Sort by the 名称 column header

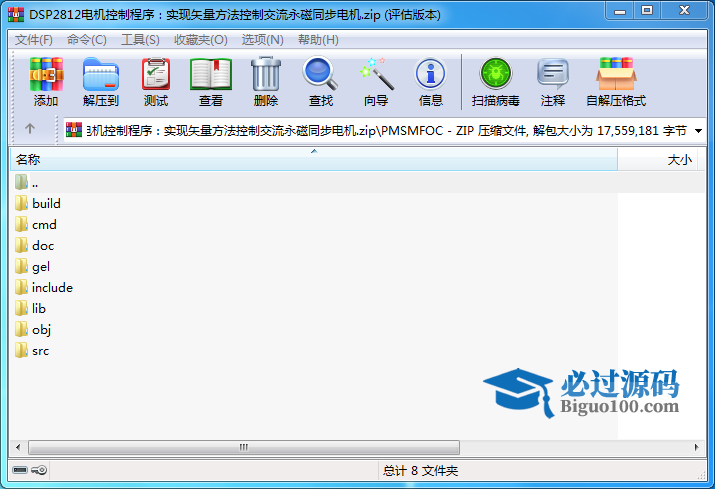(x=314, y=160)
